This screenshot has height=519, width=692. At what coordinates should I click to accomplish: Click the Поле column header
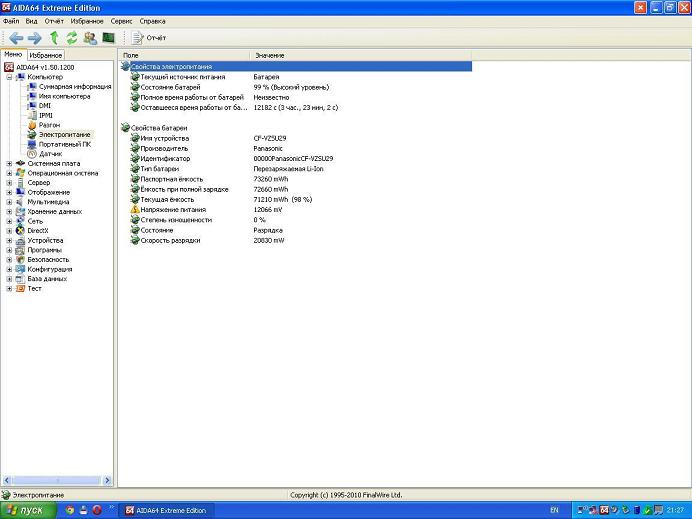131,55
